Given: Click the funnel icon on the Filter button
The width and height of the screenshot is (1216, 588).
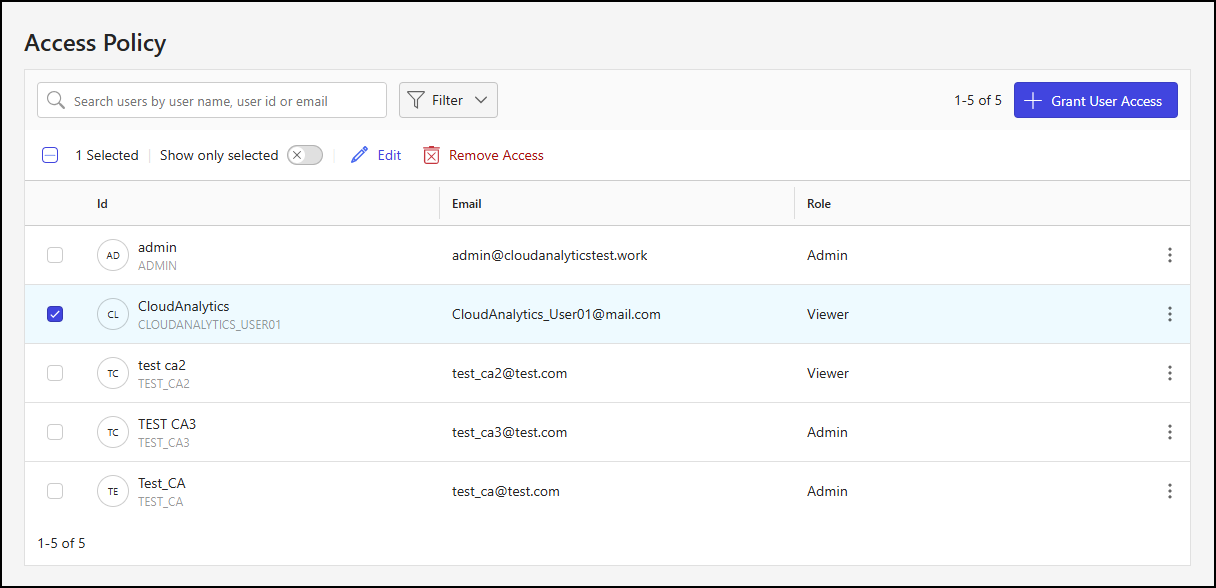Looking at the screenshot, I should (x=419, y=100).
